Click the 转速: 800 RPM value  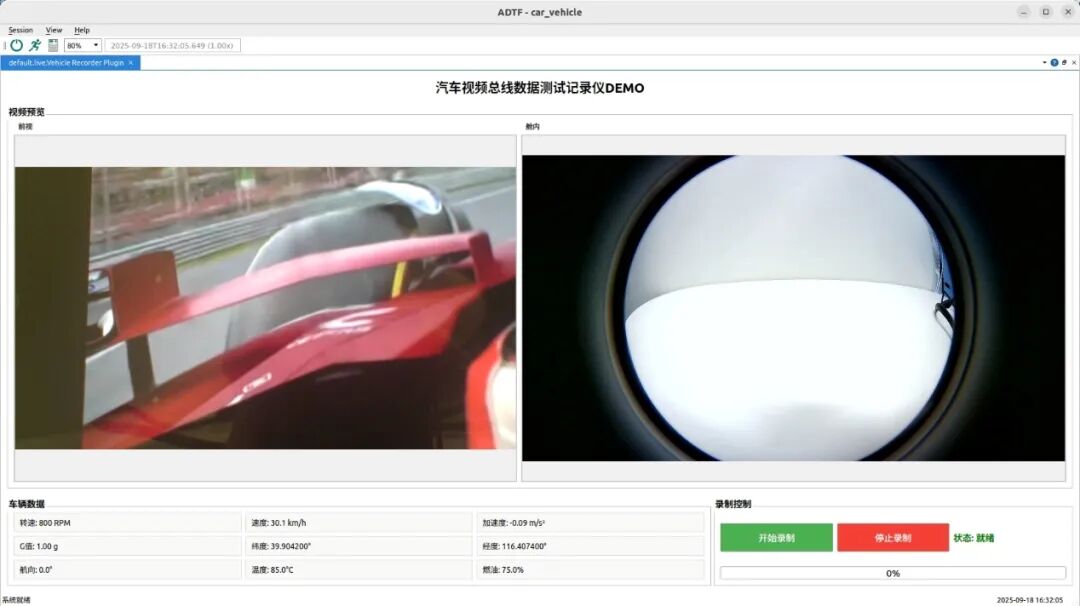coord(127,523)
